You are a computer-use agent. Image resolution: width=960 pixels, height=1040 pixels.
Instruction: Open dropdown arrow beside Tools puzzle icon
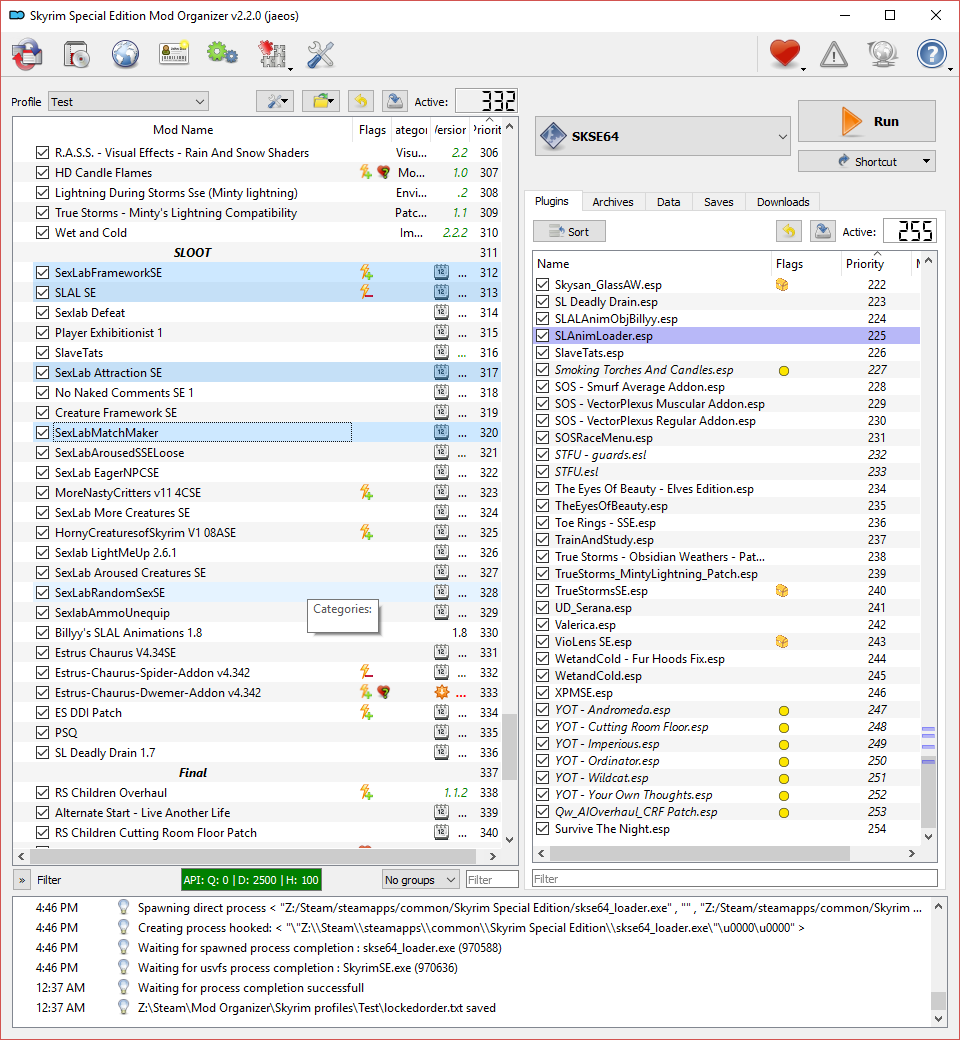[x=290, y=68]
